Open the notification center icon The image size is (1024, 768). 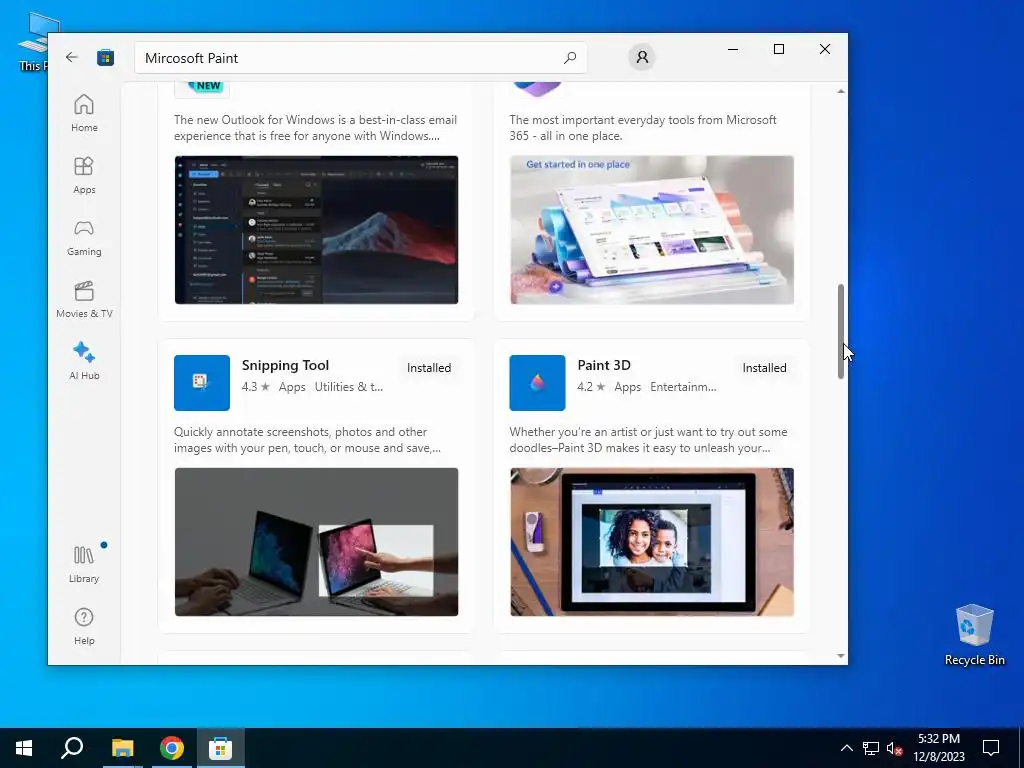(x=991, y=748)
